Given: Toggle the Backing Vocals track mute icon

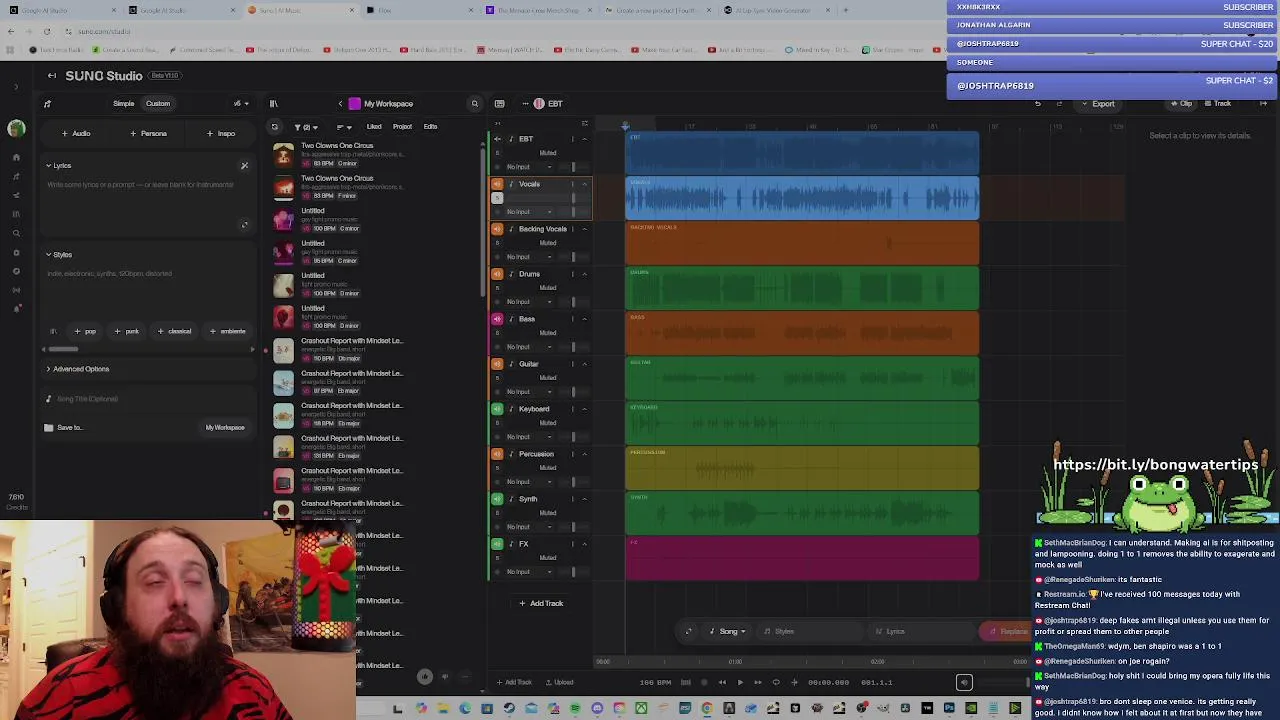Looking at the screenshot, I should [497, 229].
